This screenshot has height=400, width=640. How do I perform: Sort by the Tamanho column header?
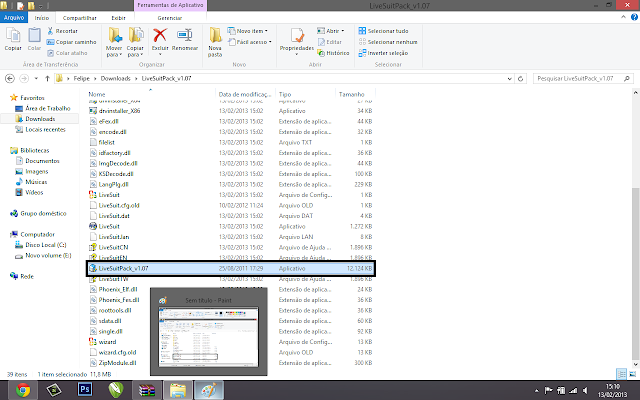tap(351, 94)
